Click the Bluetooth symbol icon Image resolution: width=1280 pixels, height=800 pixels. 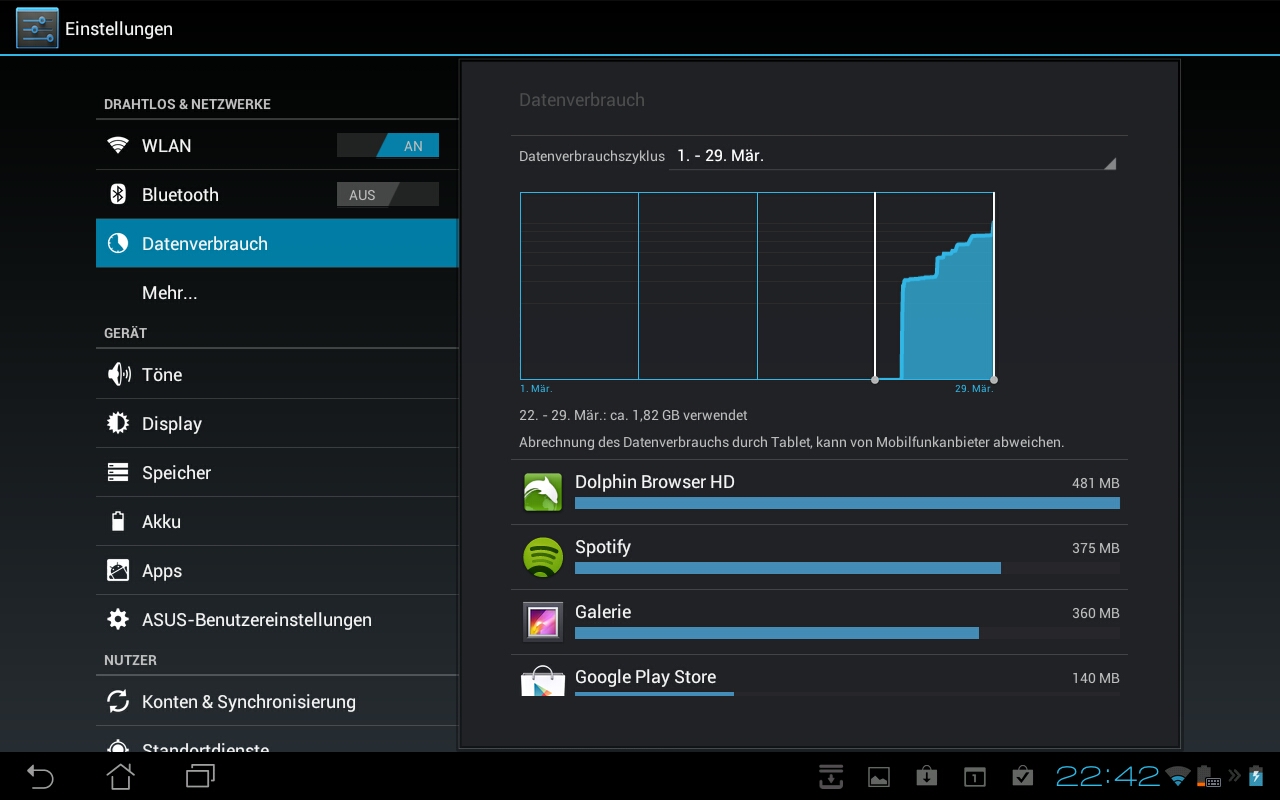(x=118, y=194)
